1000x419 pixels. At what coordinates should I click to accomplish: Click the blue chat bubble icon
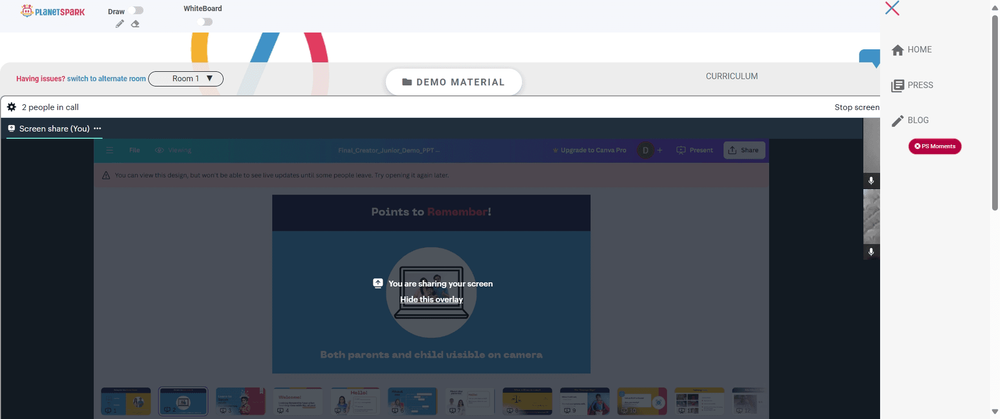click(870, 58)
